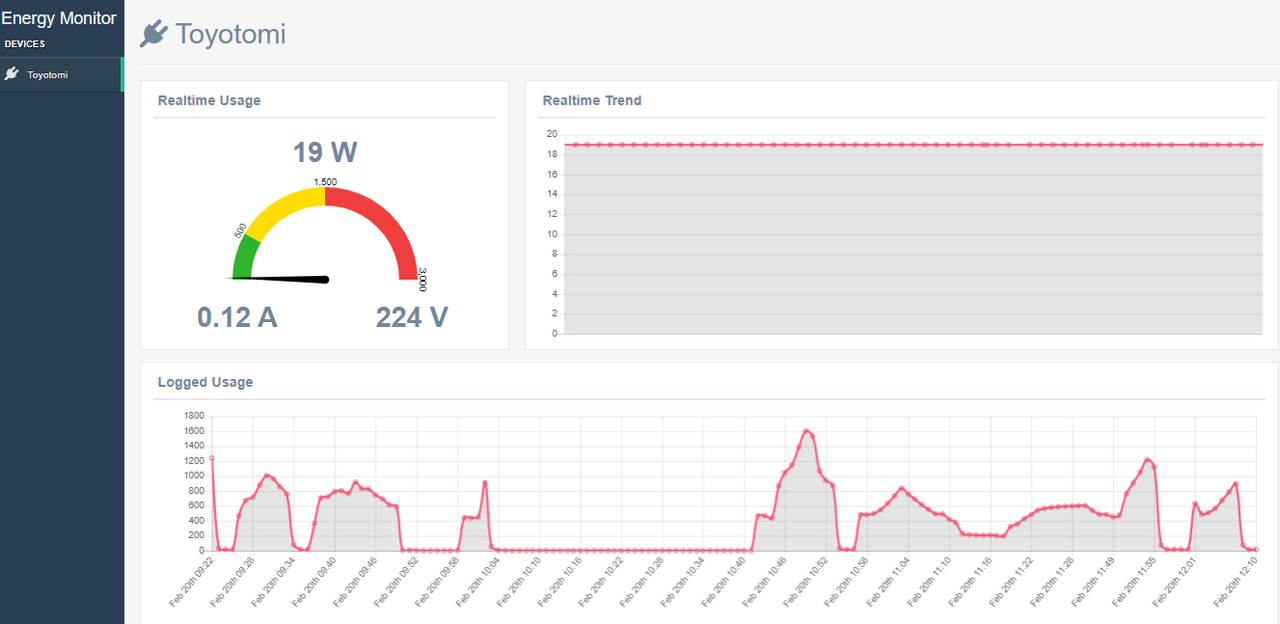Click the 20 label on Realtime Trend axis
1280x624 pixels.
[552, 134]
